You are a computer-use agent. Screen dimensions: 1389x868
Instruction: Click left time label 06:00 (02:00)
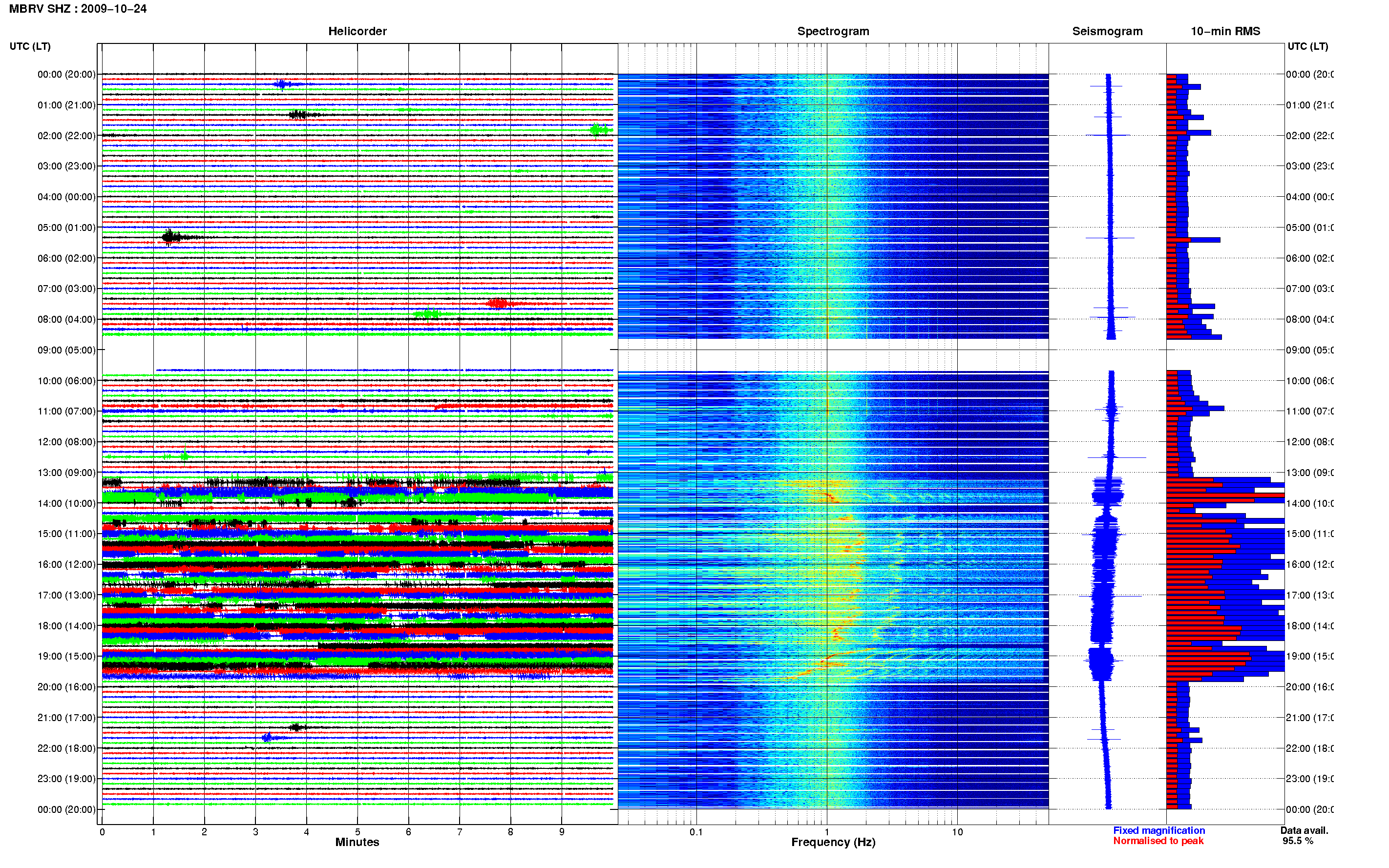pyautogui.click(x=66, y=258)
